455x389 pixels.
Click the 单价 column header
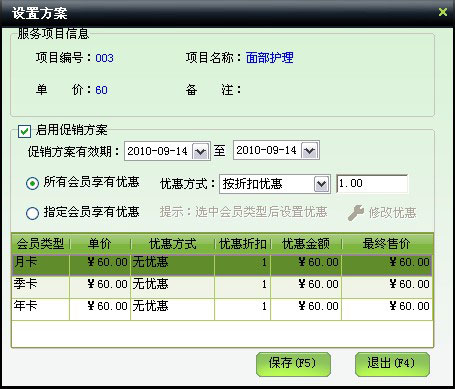[100, 244]
